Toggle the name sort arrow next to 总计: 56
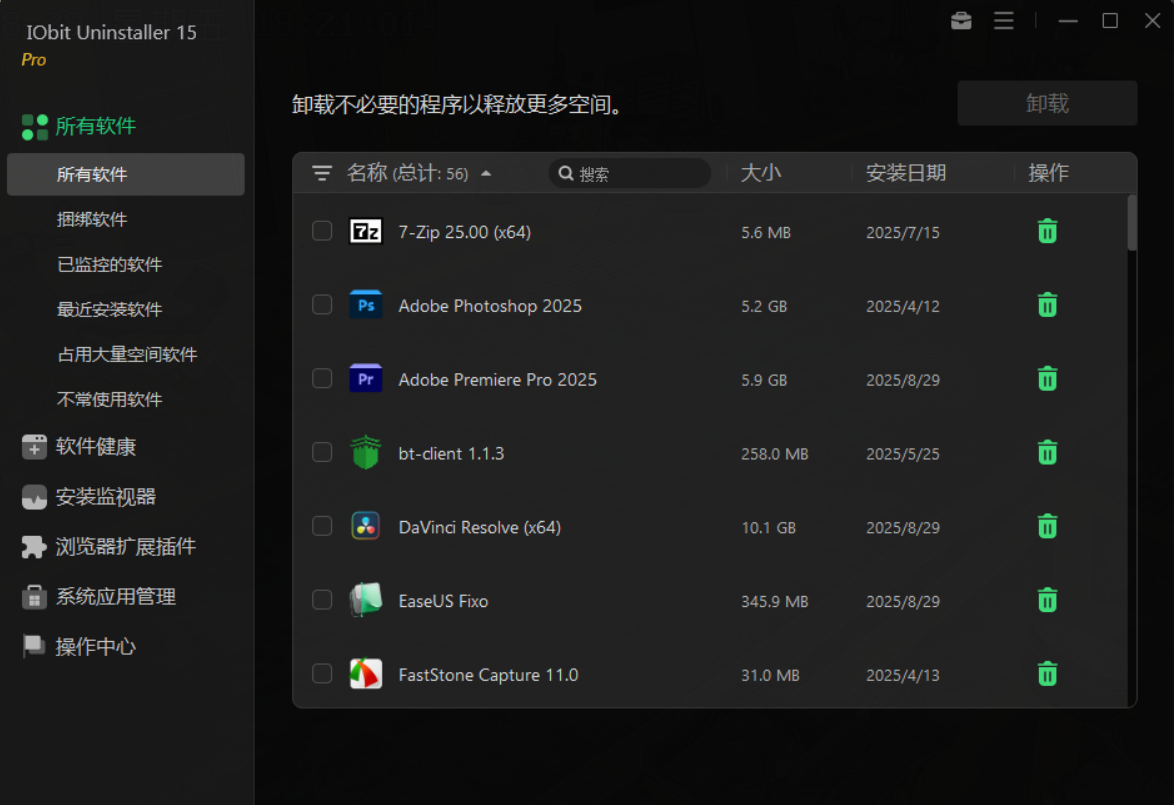Image resolution: width=1174 pixels, height=805 pixels. (x=486, y=174)
